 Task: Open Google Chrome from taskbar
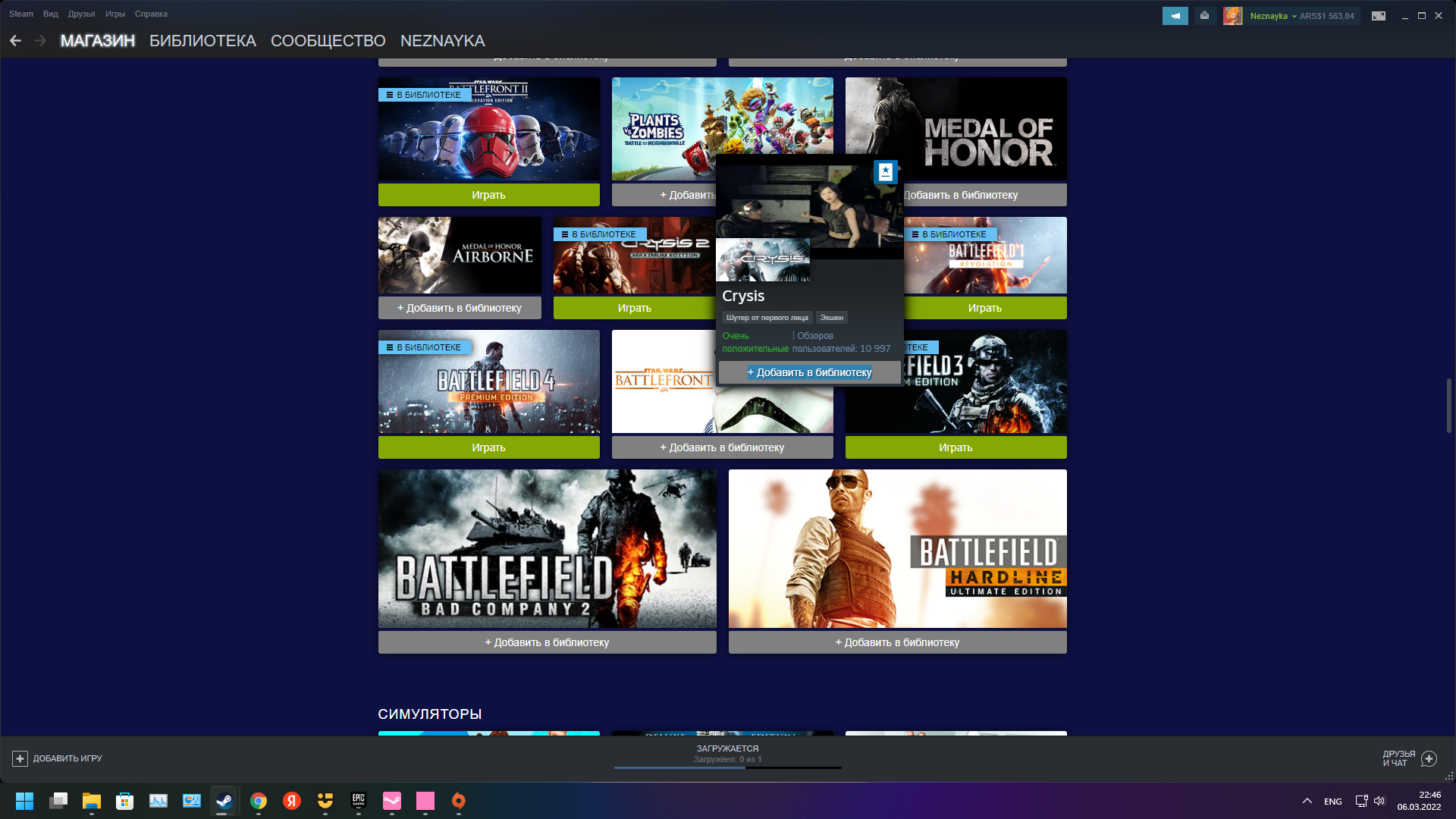click(x=259, y=801)
